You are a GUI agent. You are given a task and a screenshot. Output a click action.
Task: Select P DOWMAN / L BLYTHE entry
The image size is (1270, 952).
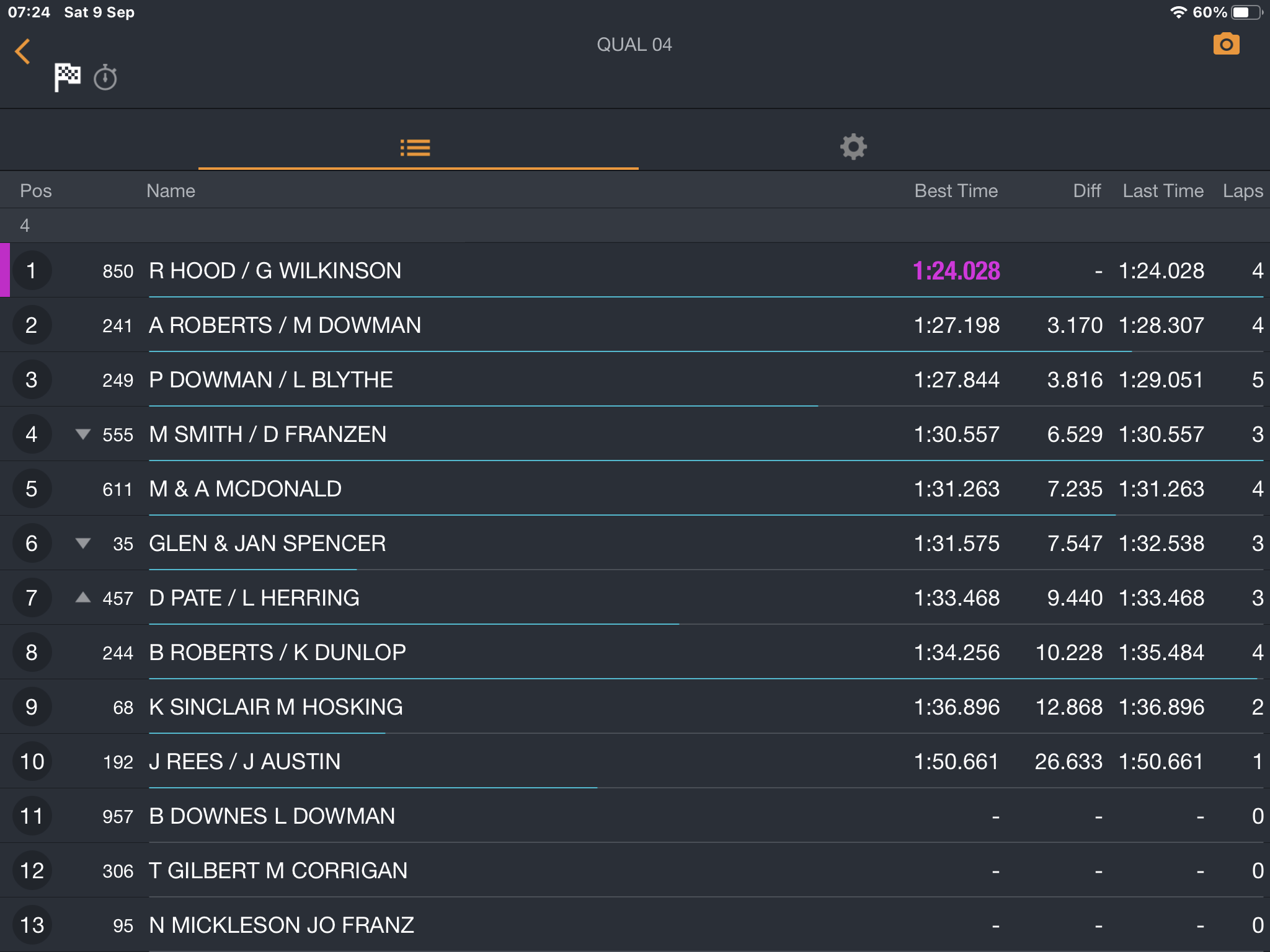(635, 379)
